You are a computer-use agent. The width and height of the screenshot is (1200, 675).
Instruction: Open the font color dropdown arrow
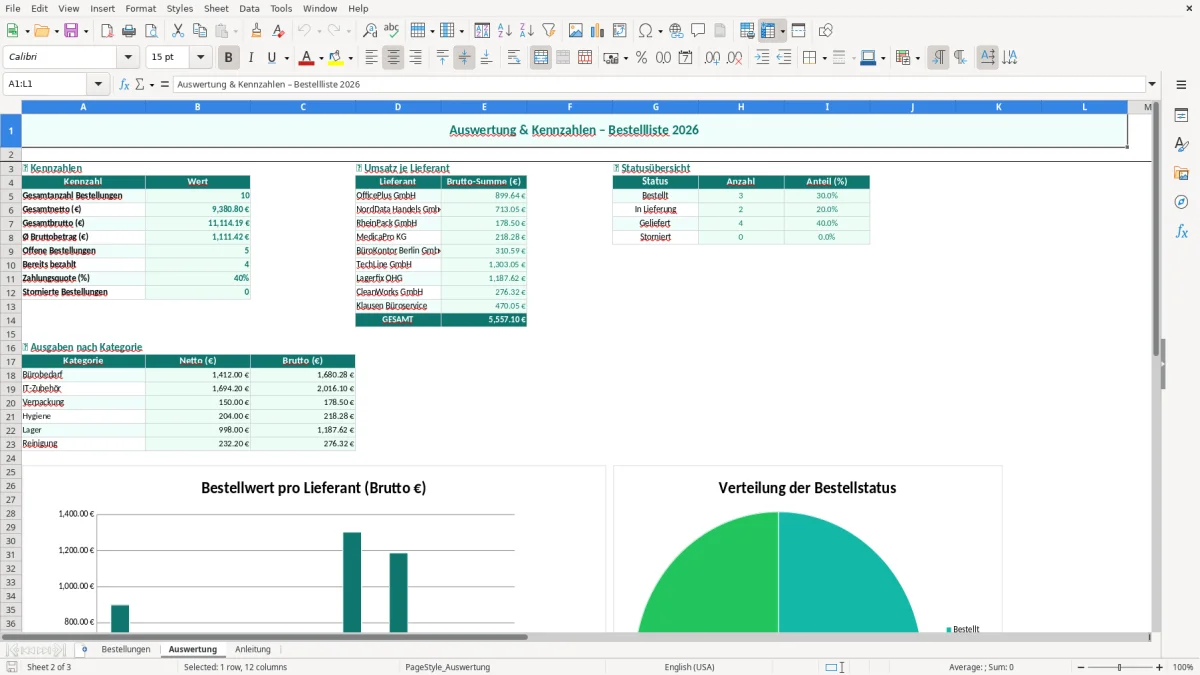(x=320, y=58)
